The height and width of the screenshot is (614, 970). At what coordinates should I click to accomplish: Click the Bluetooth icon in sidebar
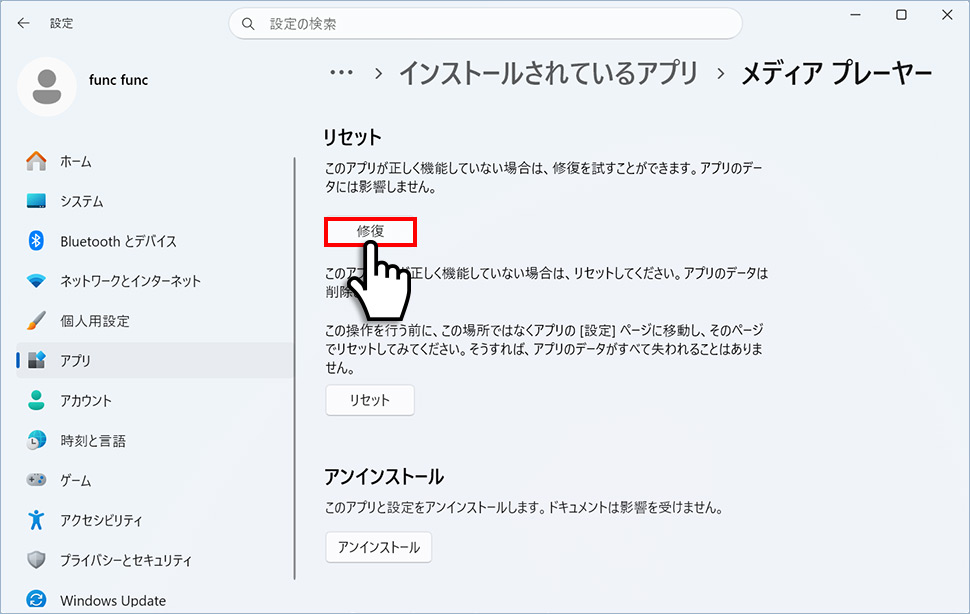36,241
